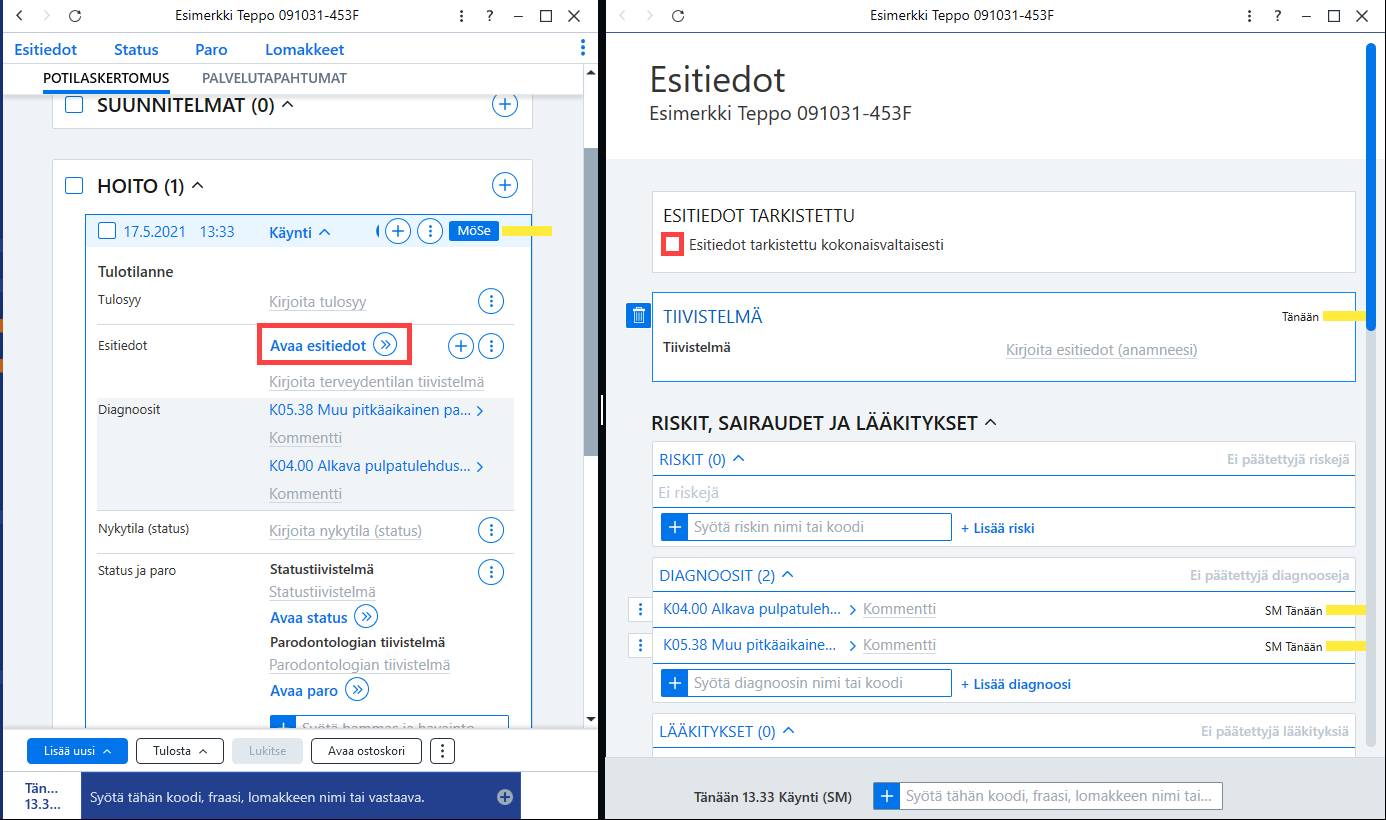Select the 17.5.2021 visit checkbox
Viewport: 1386px width, 820px height.
pos(108,232)
